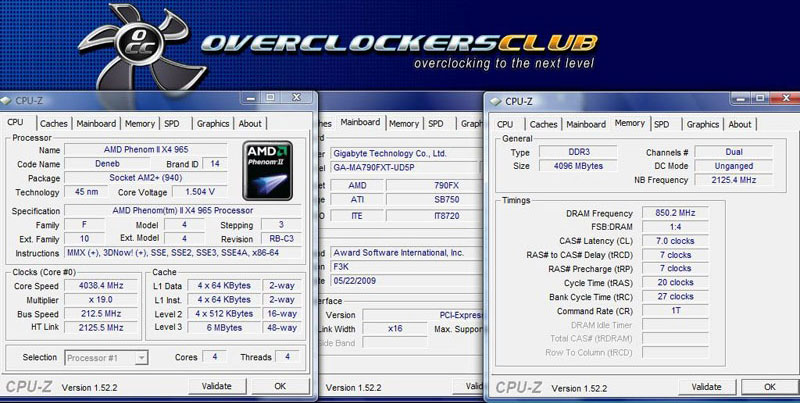Screen dimensions: 800x403
Task: Click Multiplier value x 19.0
Action: (x=101, y=300)
